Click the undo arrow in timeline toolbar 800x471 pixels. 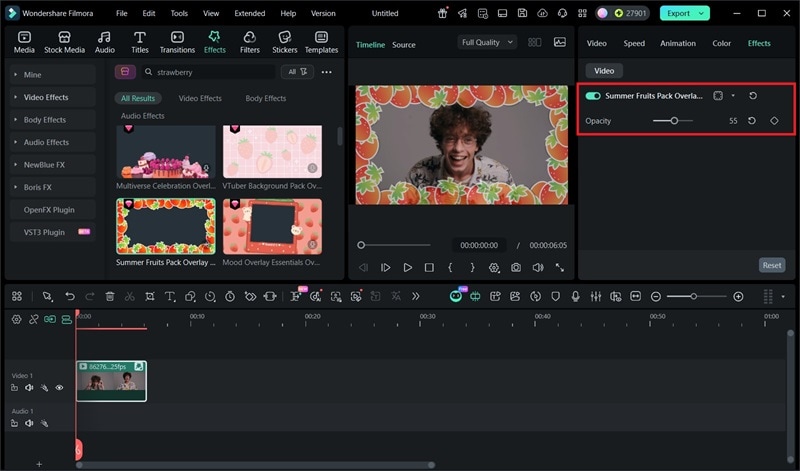(x=69, y=297)
